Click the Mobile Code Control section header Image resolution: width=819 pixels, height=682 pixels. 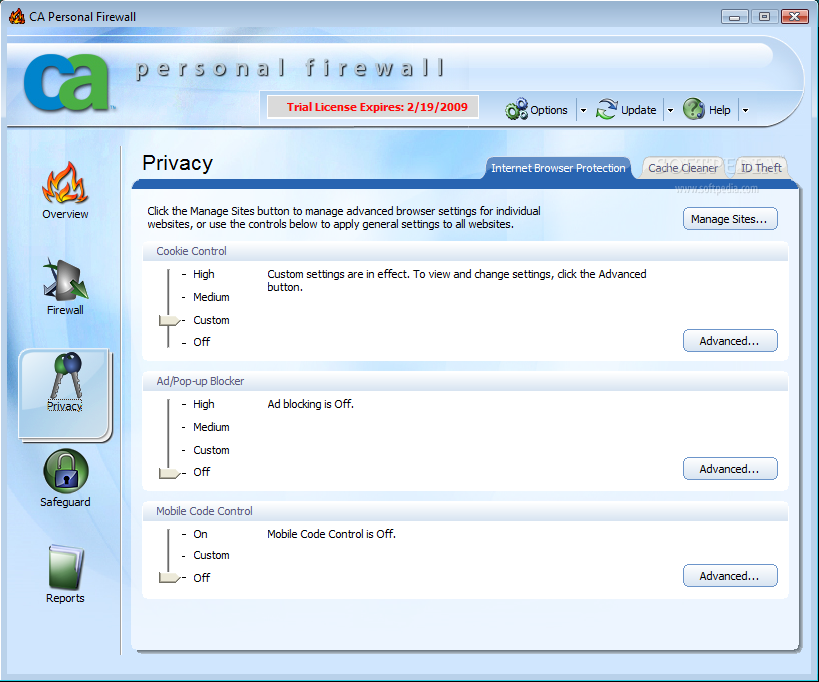tap(465, 511)
